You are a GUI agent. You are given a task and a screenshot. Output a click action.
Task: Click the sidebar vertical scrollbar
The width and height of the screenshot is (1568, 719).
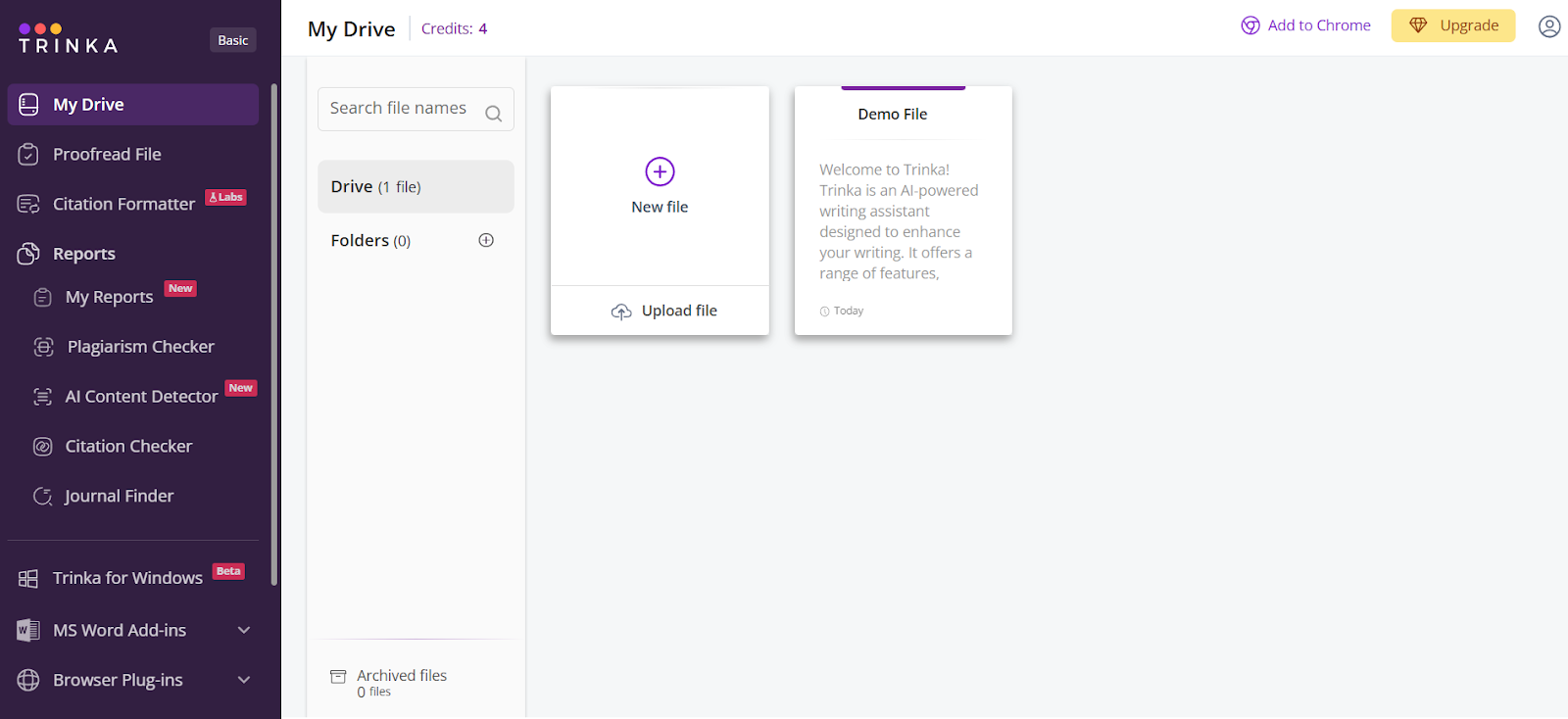(274, 333)
